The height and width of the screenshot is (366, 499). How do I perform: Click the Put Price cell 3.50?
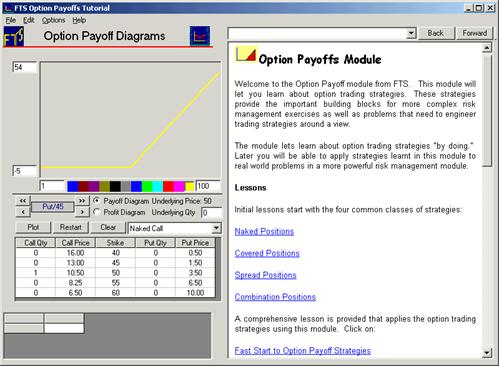click(195, 273)
